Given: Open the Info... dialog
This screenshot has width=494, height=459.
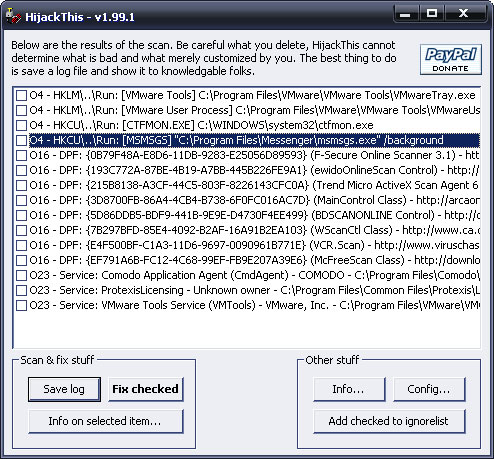Looking at the screenshot, I should (x=349, y=389).
